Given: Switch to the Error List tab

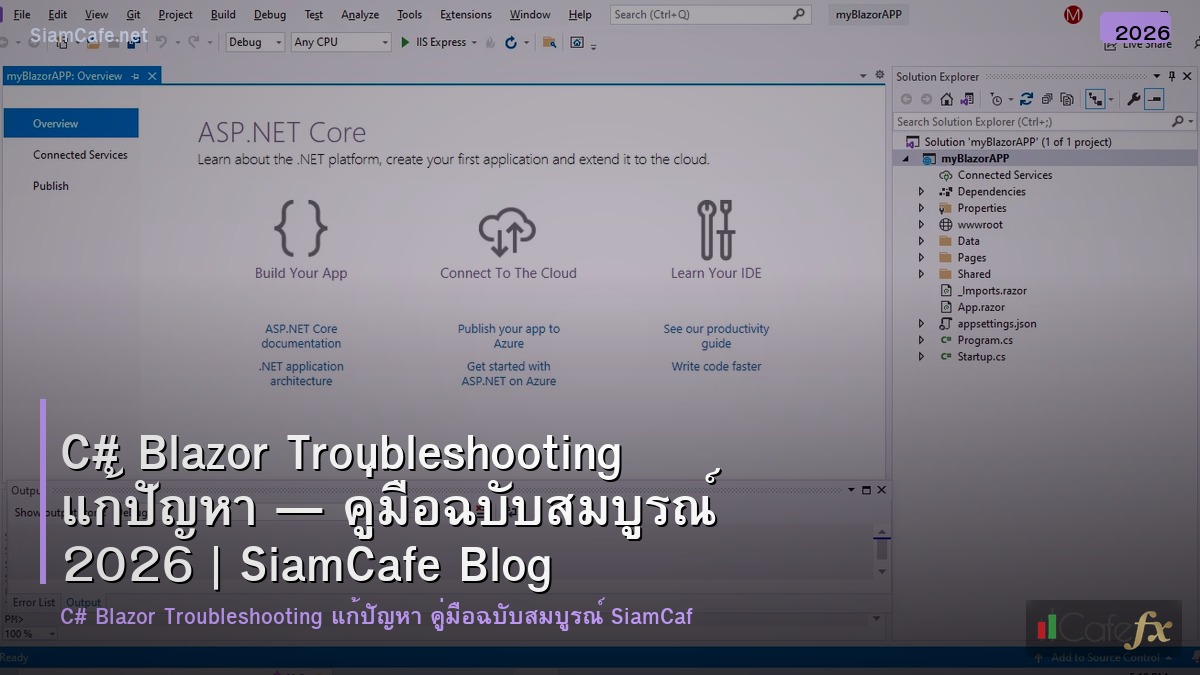Looking at the screenshot, I should click(33, 602).
